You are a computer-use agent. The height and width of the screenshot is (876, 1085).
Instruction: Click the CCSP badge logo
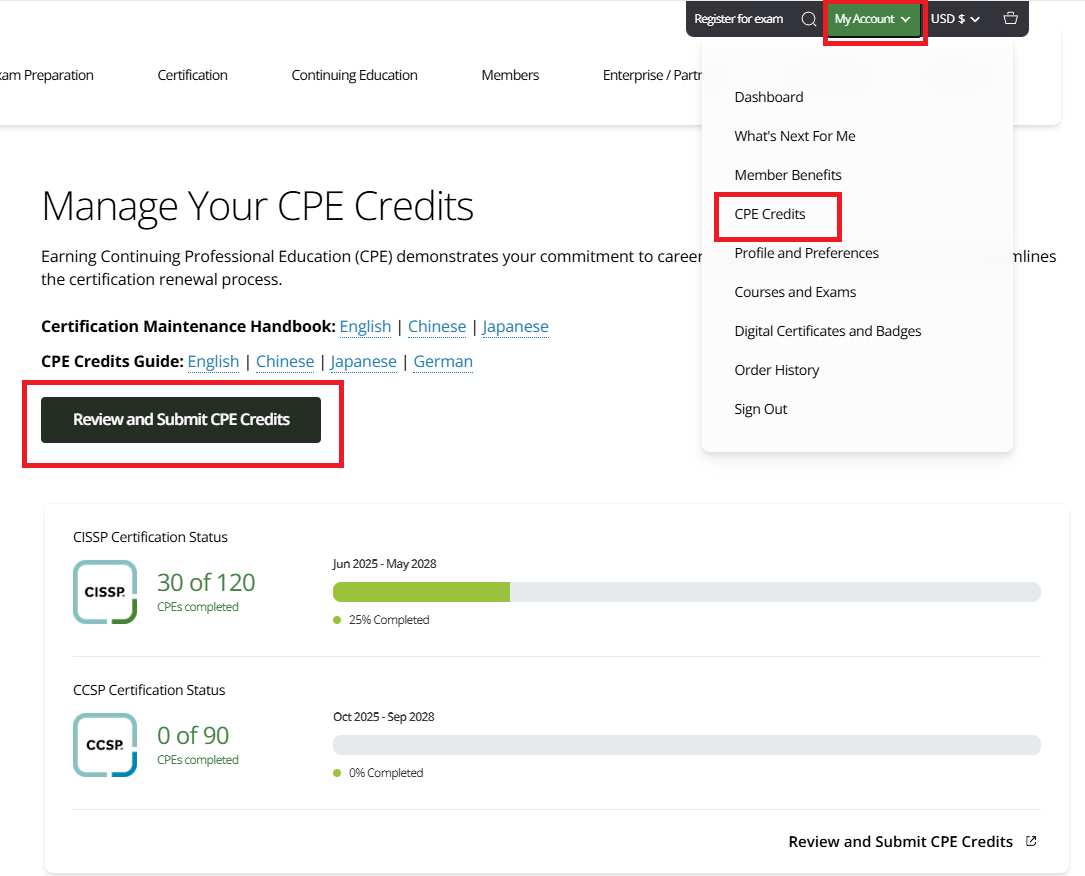(x=105, y=745)
